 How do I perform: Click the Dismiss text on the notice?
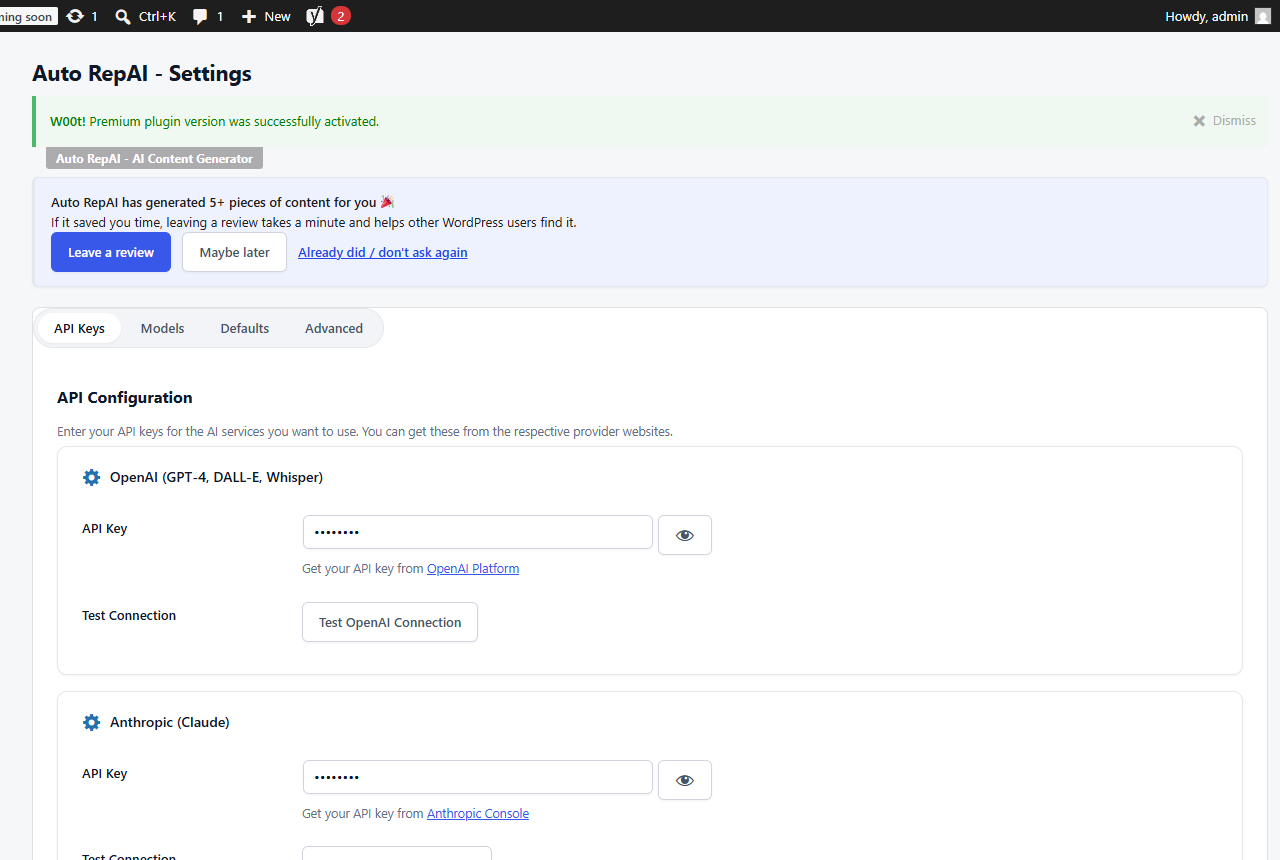click(x=1234, y=121)
